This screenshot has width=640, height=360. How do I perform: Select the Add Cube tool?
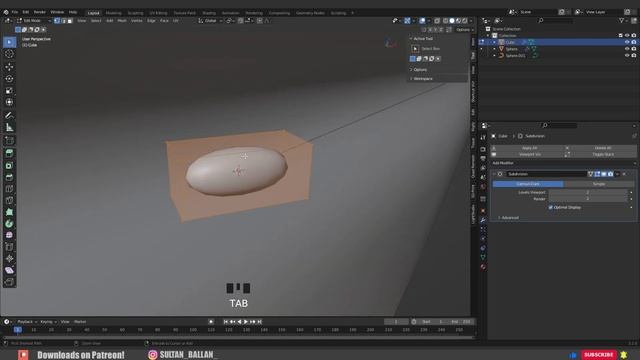[x=9, y=141]
